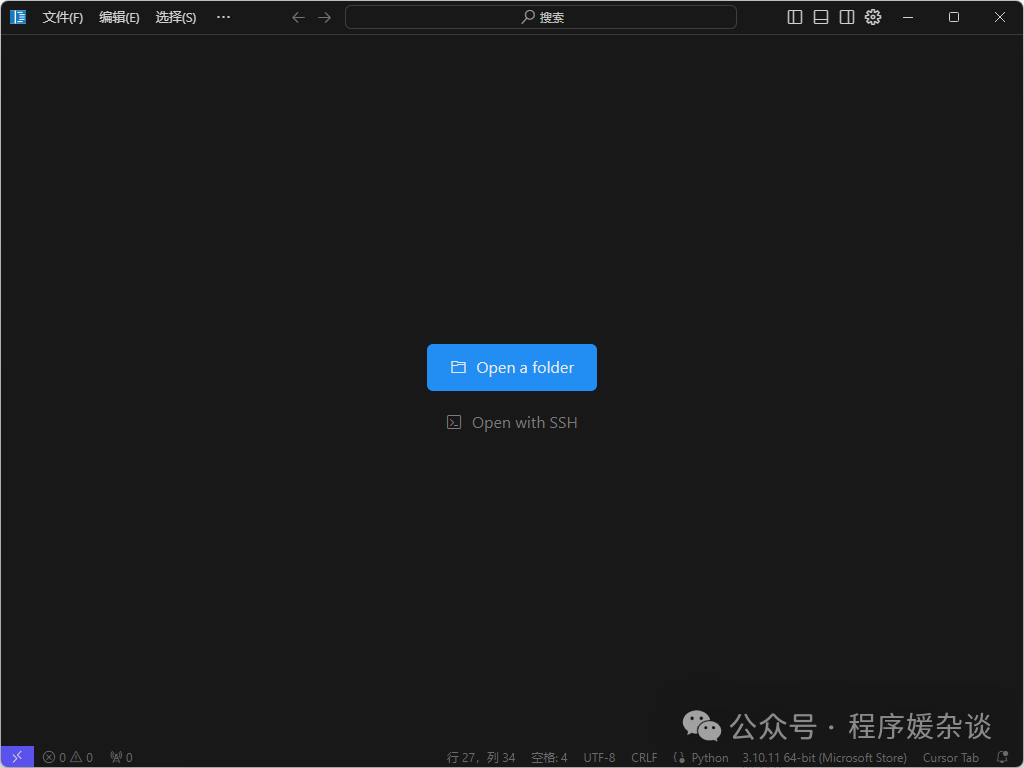
Task: Click the Cursor Tab status item
Action: coord(950,757)
